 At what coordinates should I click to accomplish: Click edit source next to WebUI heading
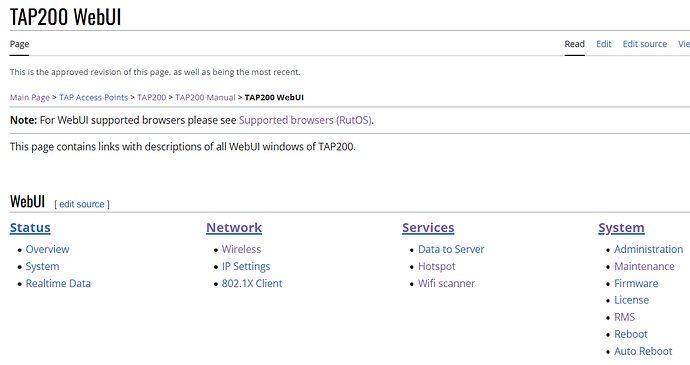(x=82, y=204)
